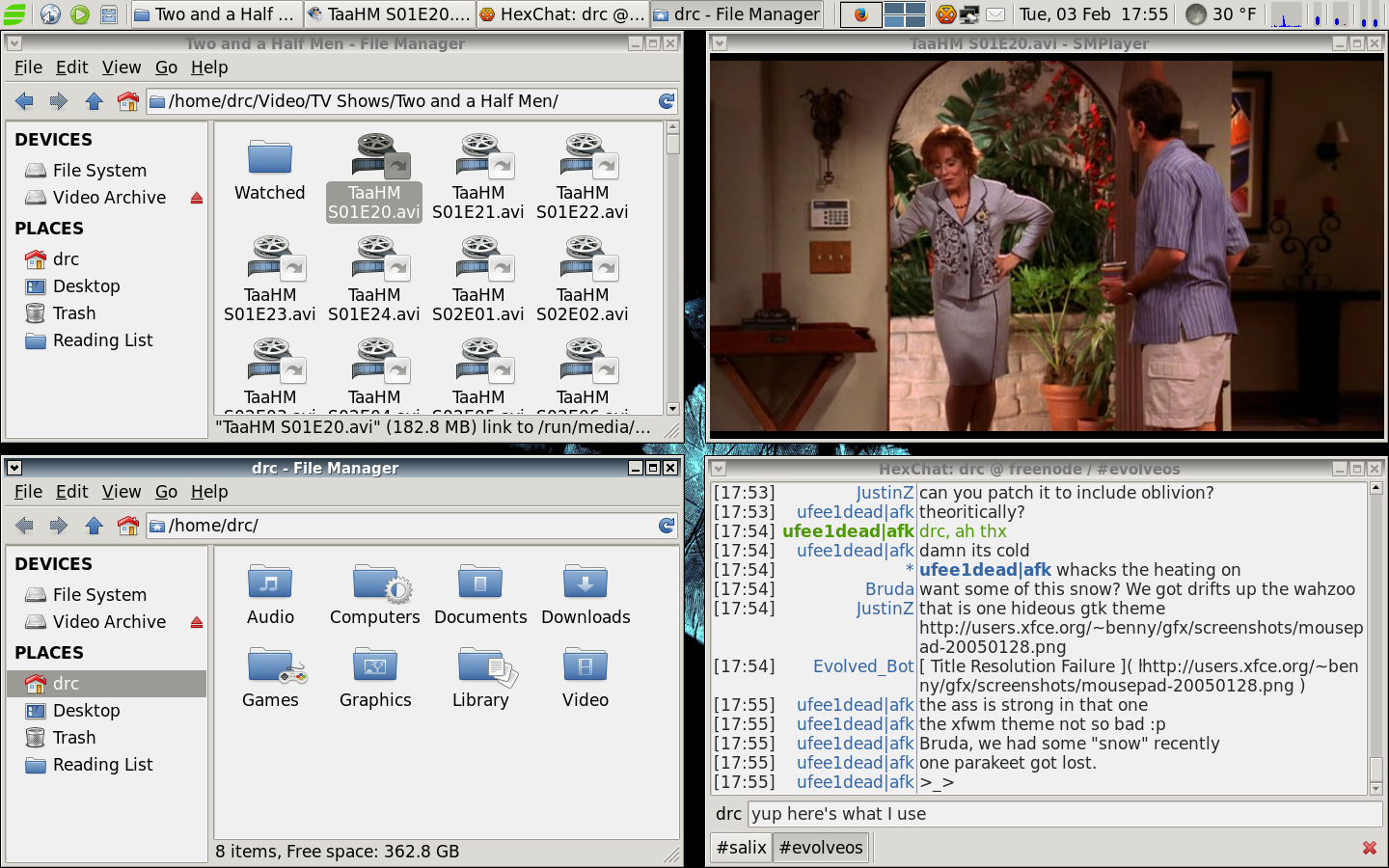The height and width of the screenshot is (868, 1389).
Task: Open the Documents folder
Action: [480, 595]
